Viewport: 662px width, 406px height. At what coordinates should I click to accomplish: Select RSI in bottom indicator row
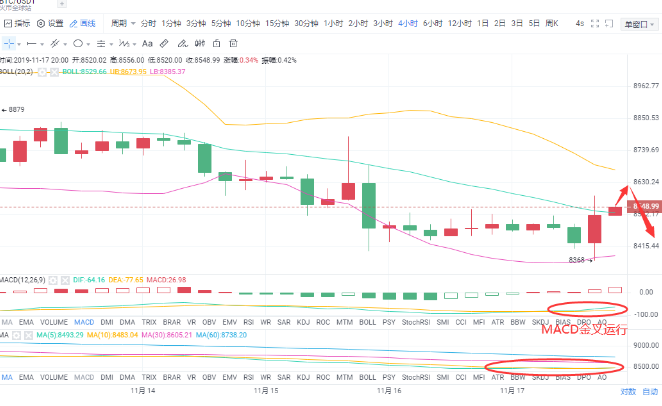248,378
